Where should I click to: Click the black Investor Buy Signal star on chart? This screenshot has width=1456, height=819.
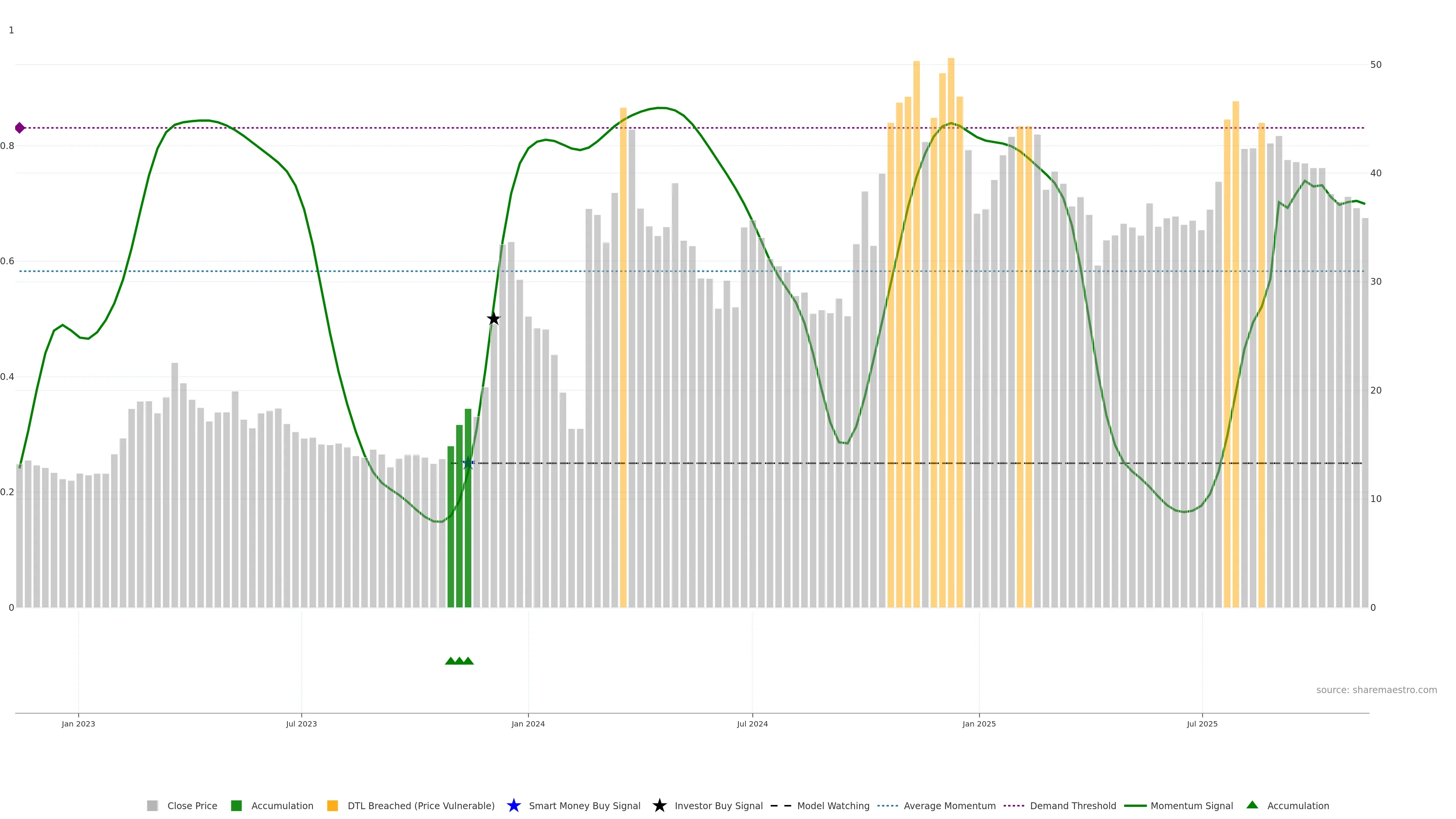(x=493, y=319)
